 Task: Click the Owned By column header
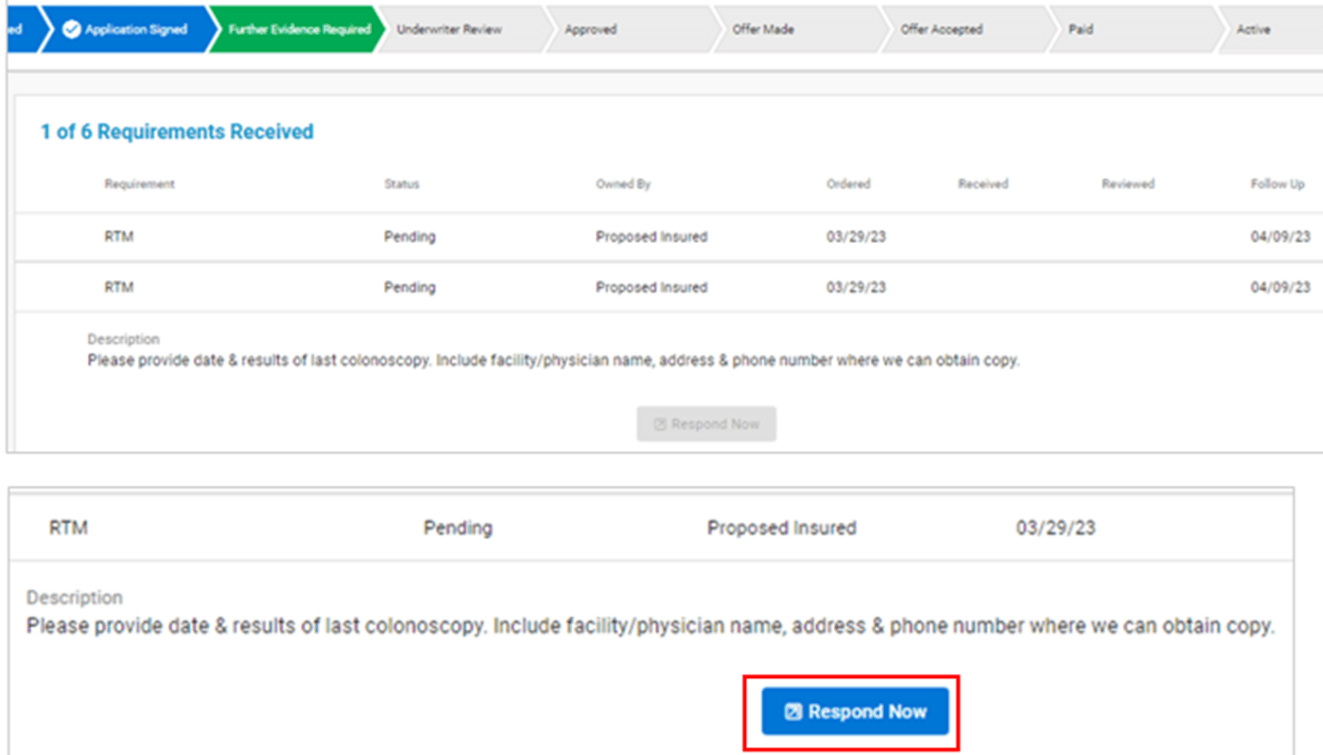(x=623, y=184)
